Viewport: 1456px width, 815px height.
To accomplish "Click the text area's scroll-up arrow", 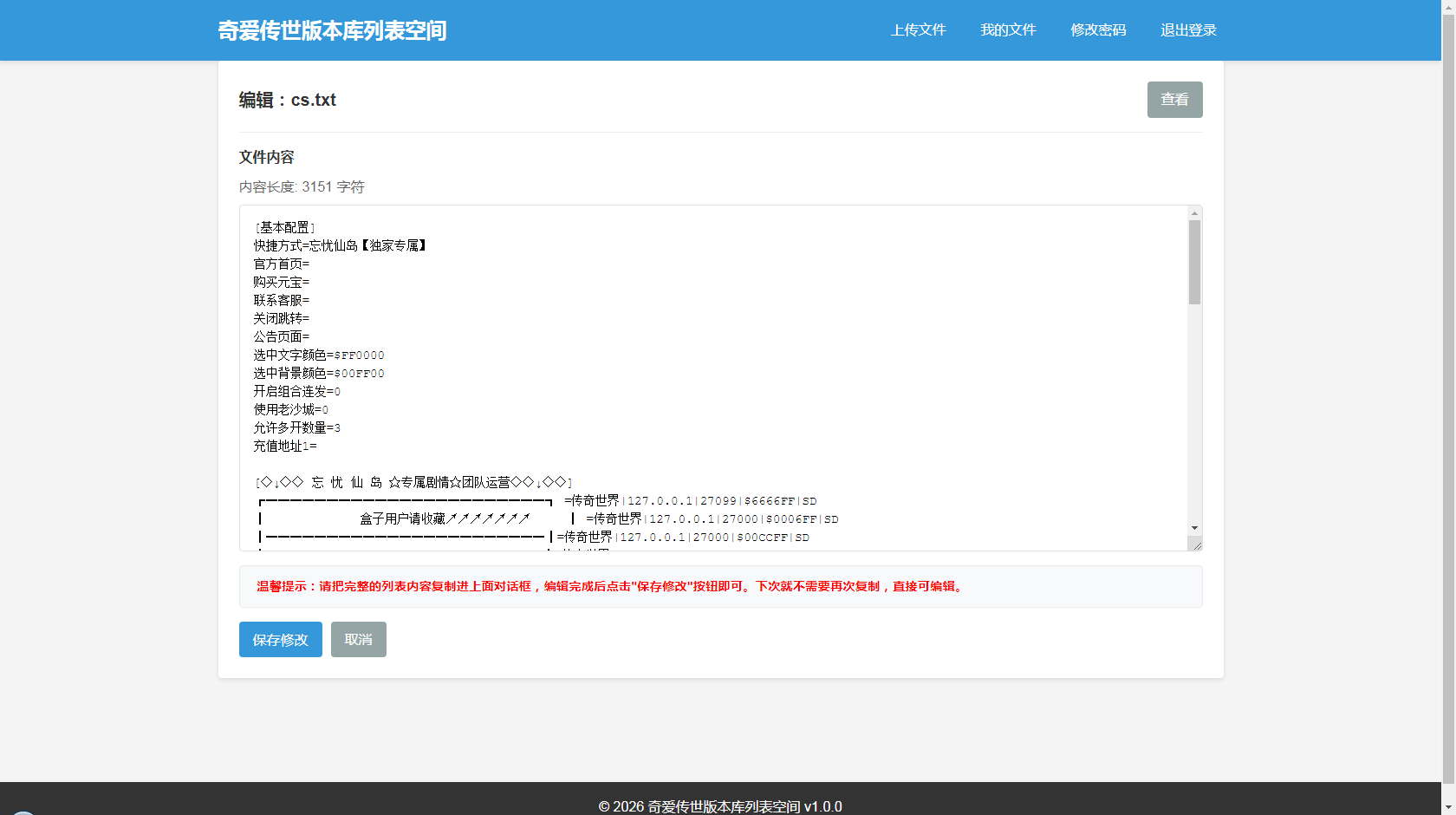I will point(1194,213).
